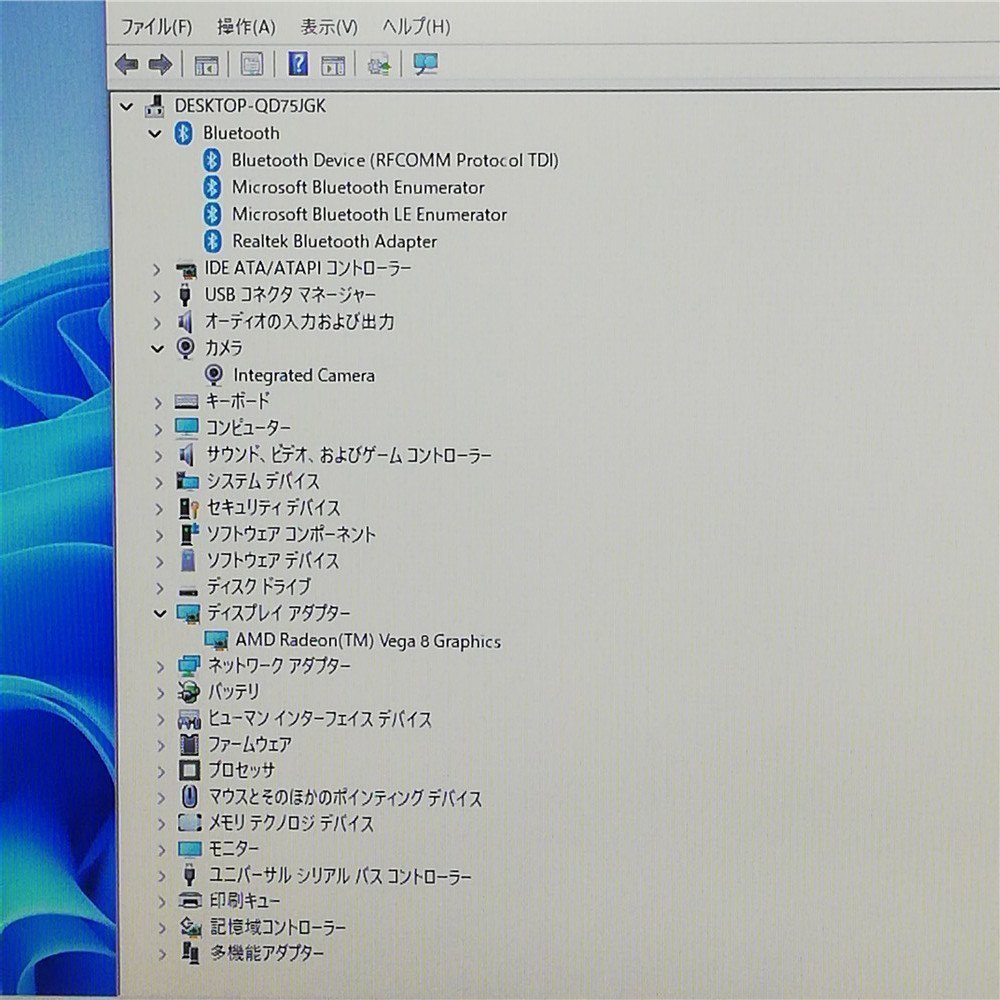Image resolution: width=1000 pixels, height=1000 pixels.
Task: Toggle the action pane toolbar icon
Action: 333,65
